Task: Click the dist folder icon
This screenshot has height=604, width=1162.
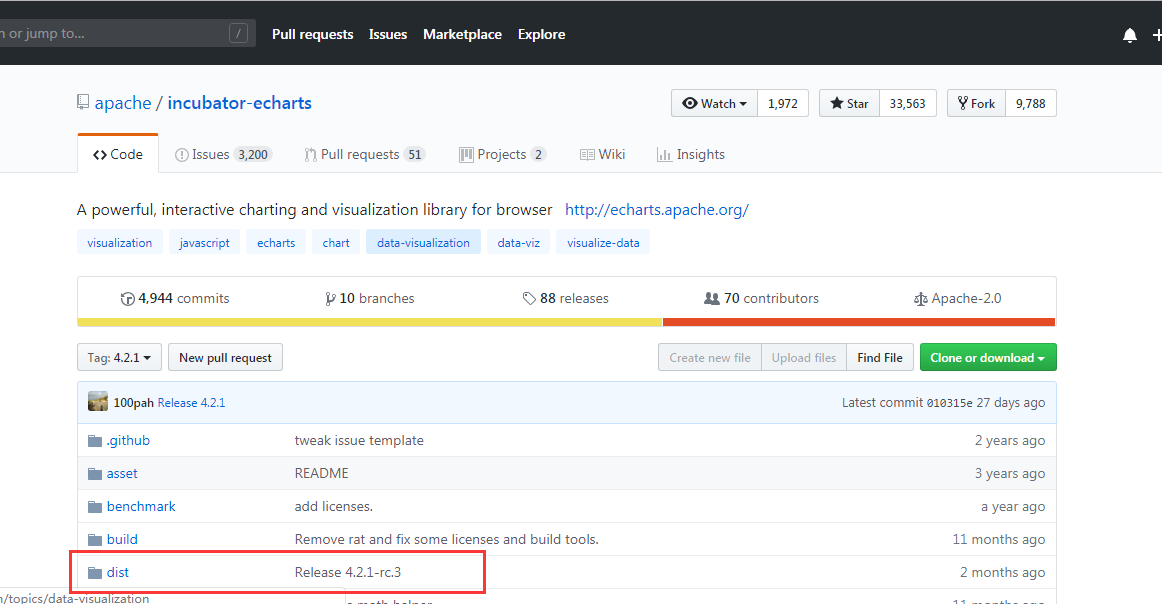Action: pos(95,573)
